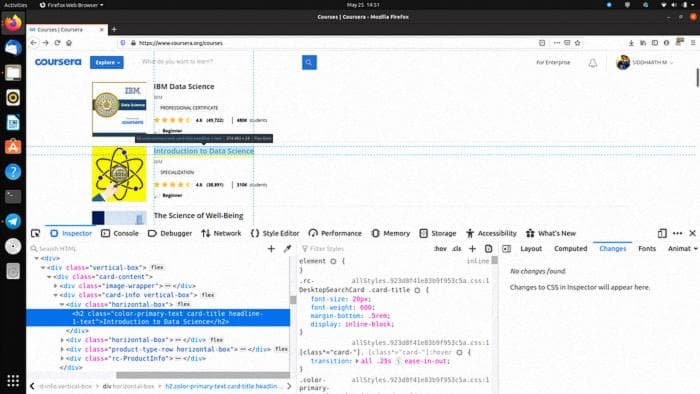Select h2.color-primary-text breadcrumb
Image resolution: width=700 pixels, height=394 pixels.
(x=224, y=386)
